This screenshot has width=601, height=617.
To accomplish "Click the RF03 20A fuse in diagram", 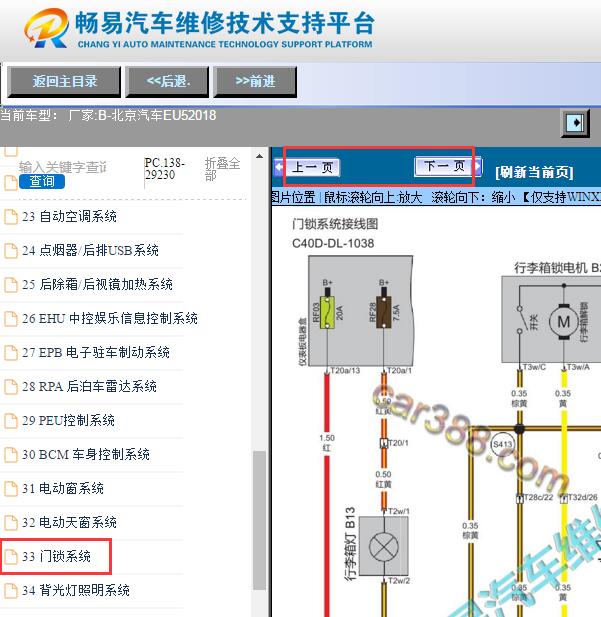I will (327, 312).
